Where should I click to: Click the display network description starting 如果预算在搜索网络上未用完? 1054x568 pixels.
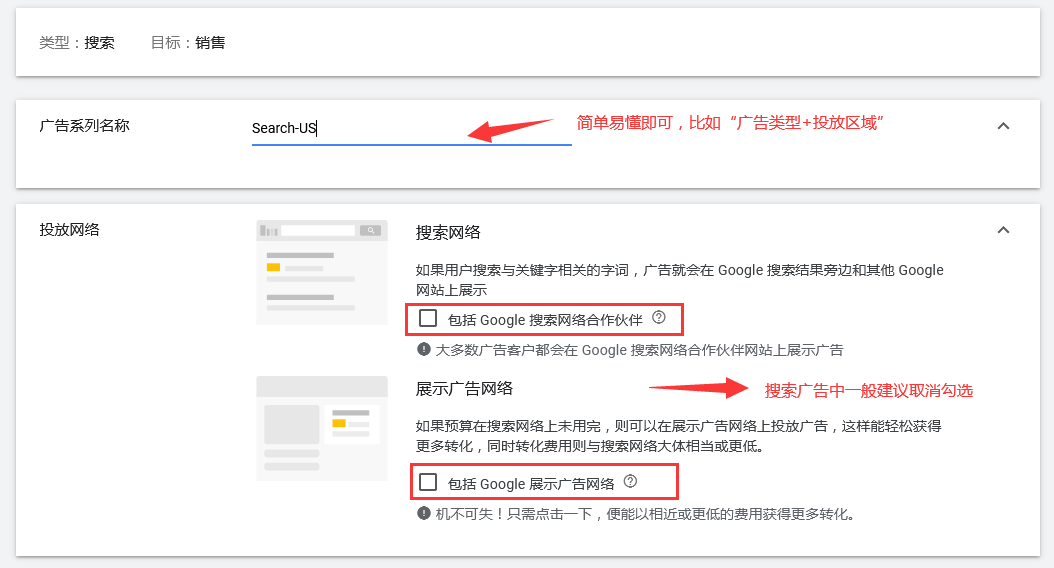pos(679,436)
